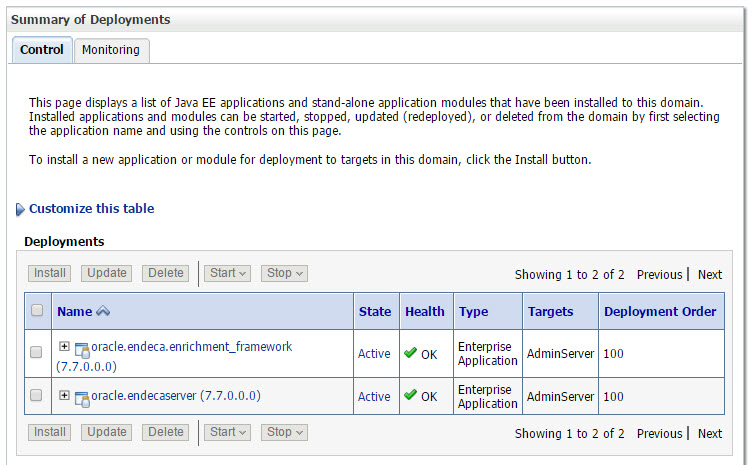This screenshot has width=752, height=465.
Task: Click the Deployments table heading
Action: point(64,242)
